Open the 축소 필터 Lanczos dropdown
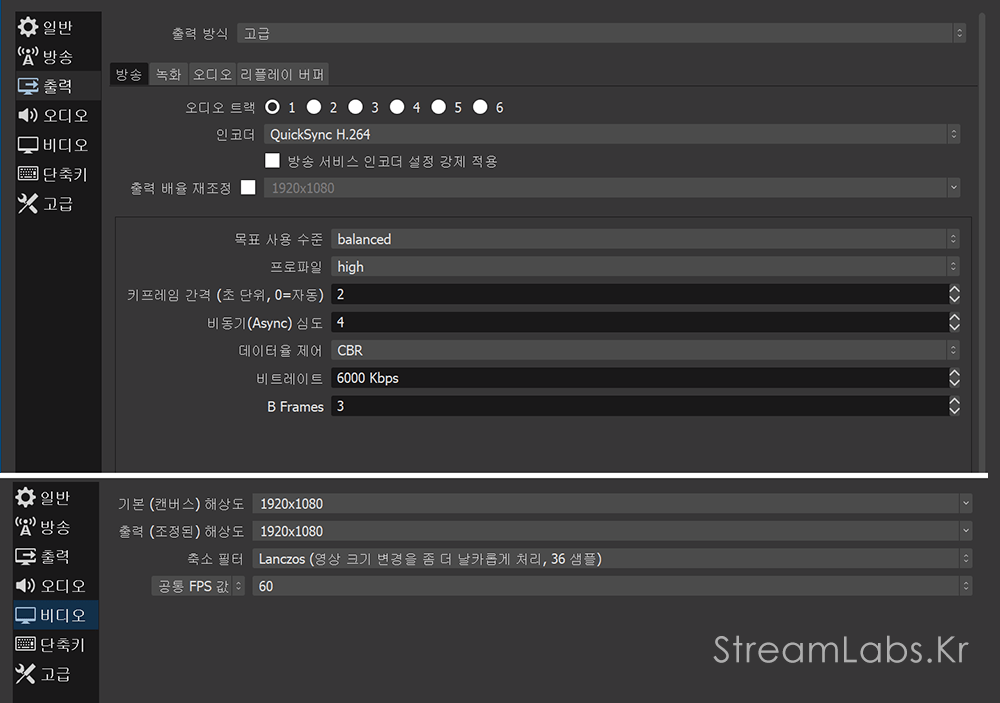Image resolution: width=1000 pixels, height=703 pixels. click(x=611, y=558)
